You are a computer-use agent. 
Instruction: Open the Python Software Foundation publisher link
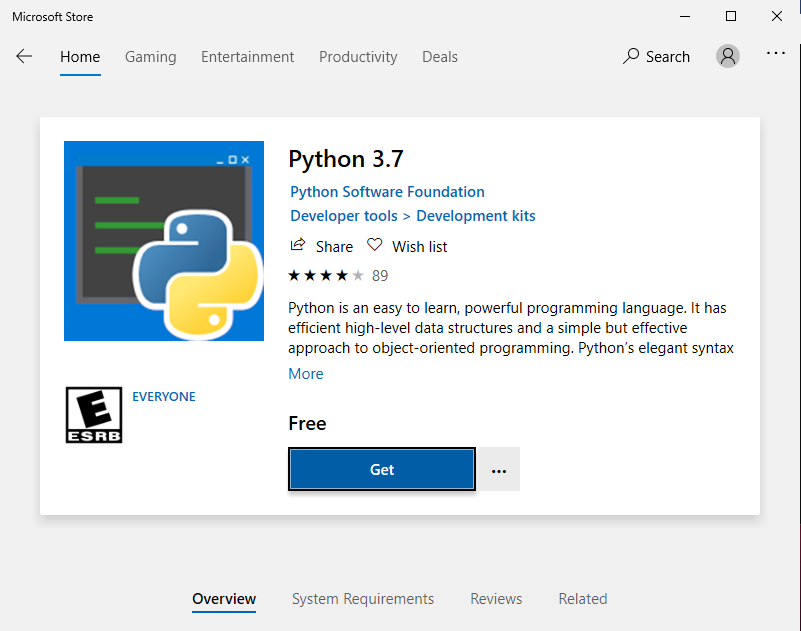pos(387,192)
